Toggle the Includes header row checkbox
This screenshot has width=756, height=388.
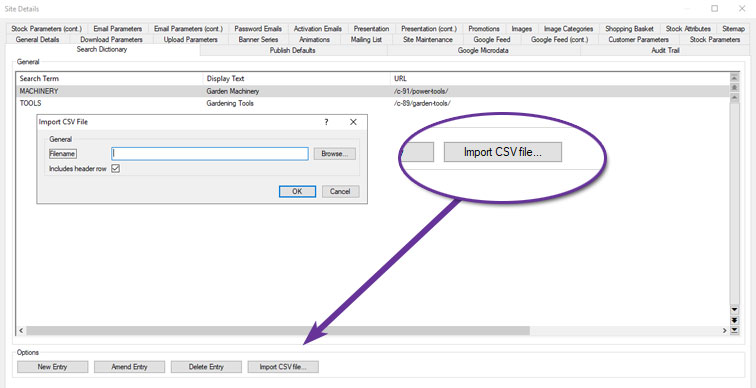point(116,169)
